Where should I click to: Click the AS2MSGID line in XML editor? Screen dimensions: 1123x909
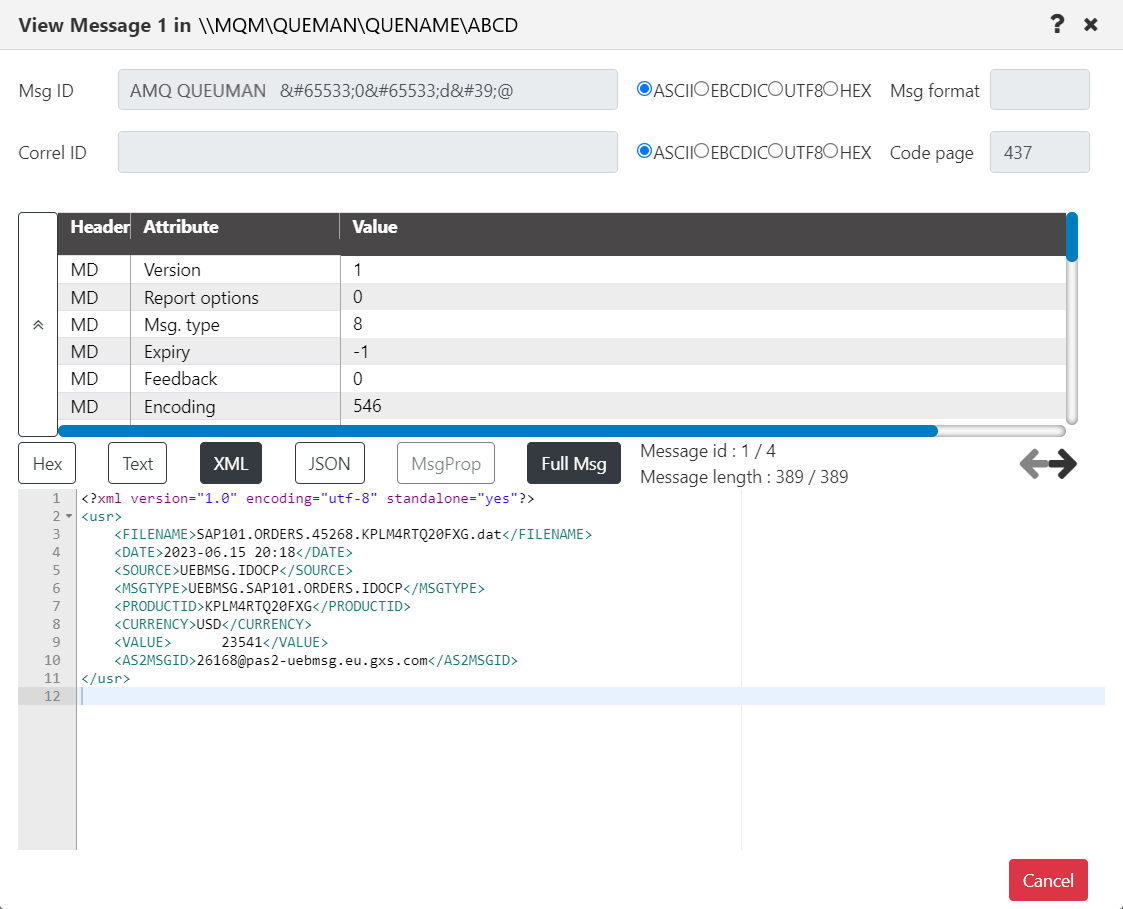[316, 660]
